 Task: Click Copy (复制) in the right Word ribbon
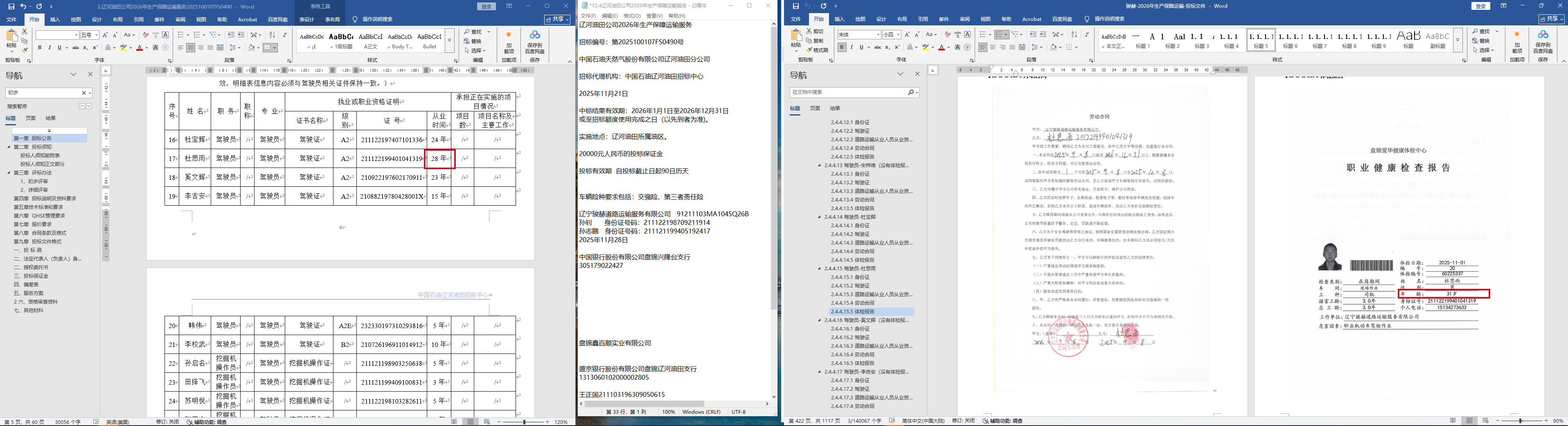(814, 40)
